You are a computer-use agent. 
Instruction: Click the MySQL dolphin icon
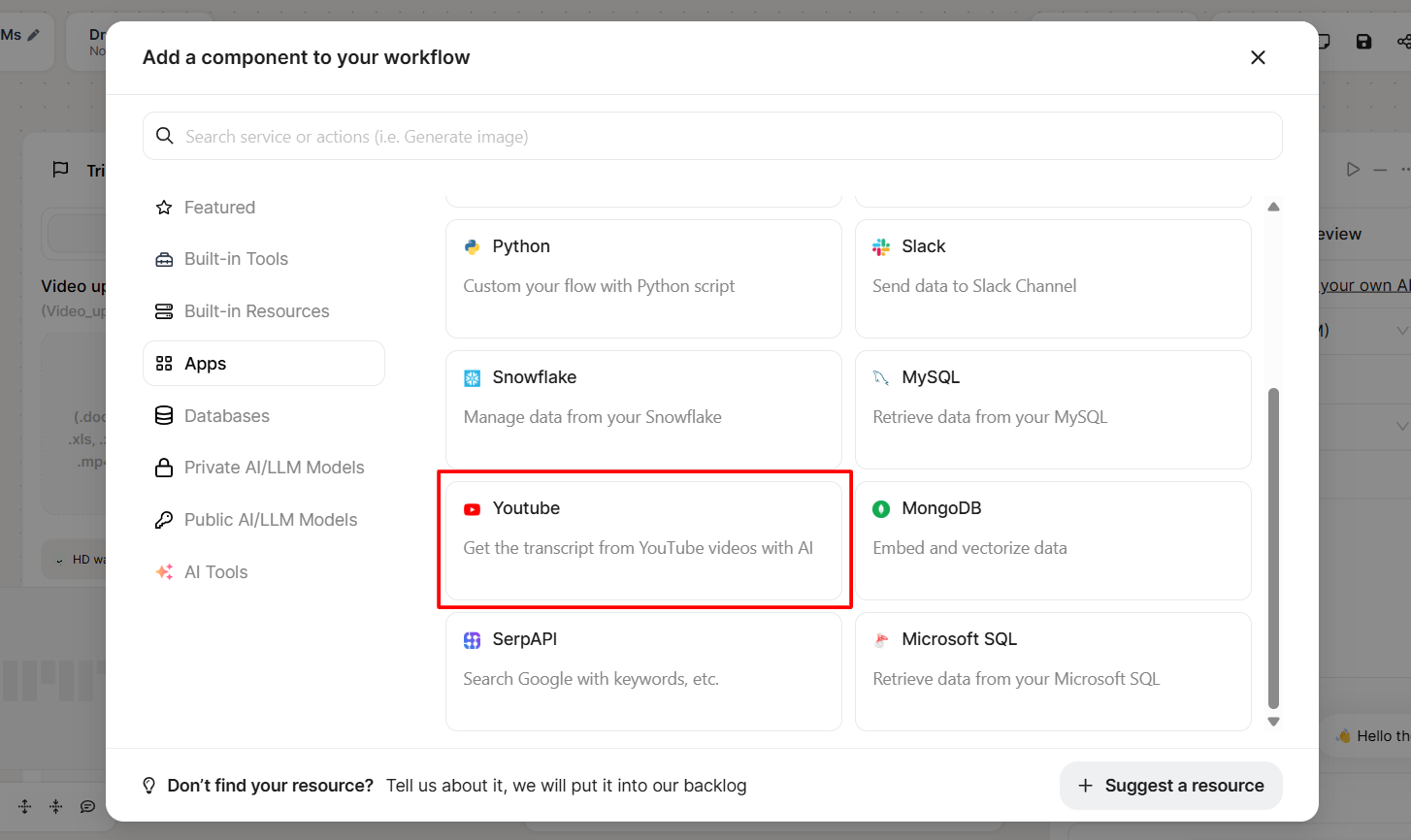(x=881, y=378)
